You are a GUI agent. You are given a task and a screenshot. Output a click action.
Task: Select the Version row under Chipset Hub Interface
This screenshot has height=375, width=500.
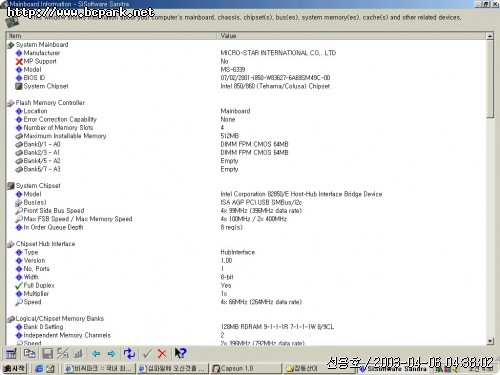point(246,261)
